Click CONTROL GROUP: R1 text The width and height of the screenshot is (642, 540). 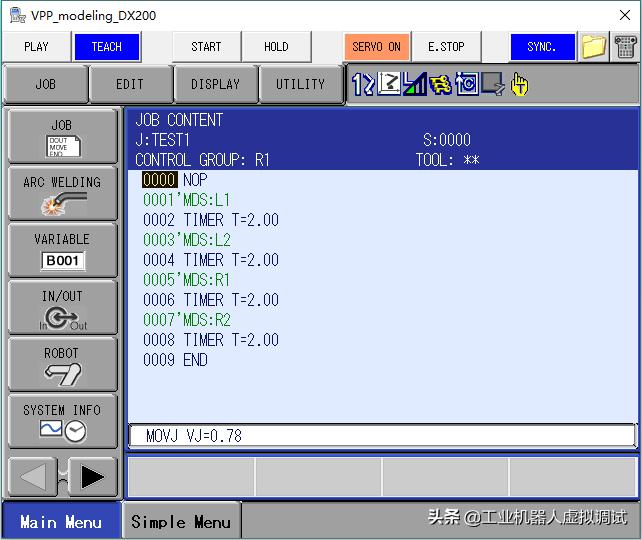pos(203,160)
